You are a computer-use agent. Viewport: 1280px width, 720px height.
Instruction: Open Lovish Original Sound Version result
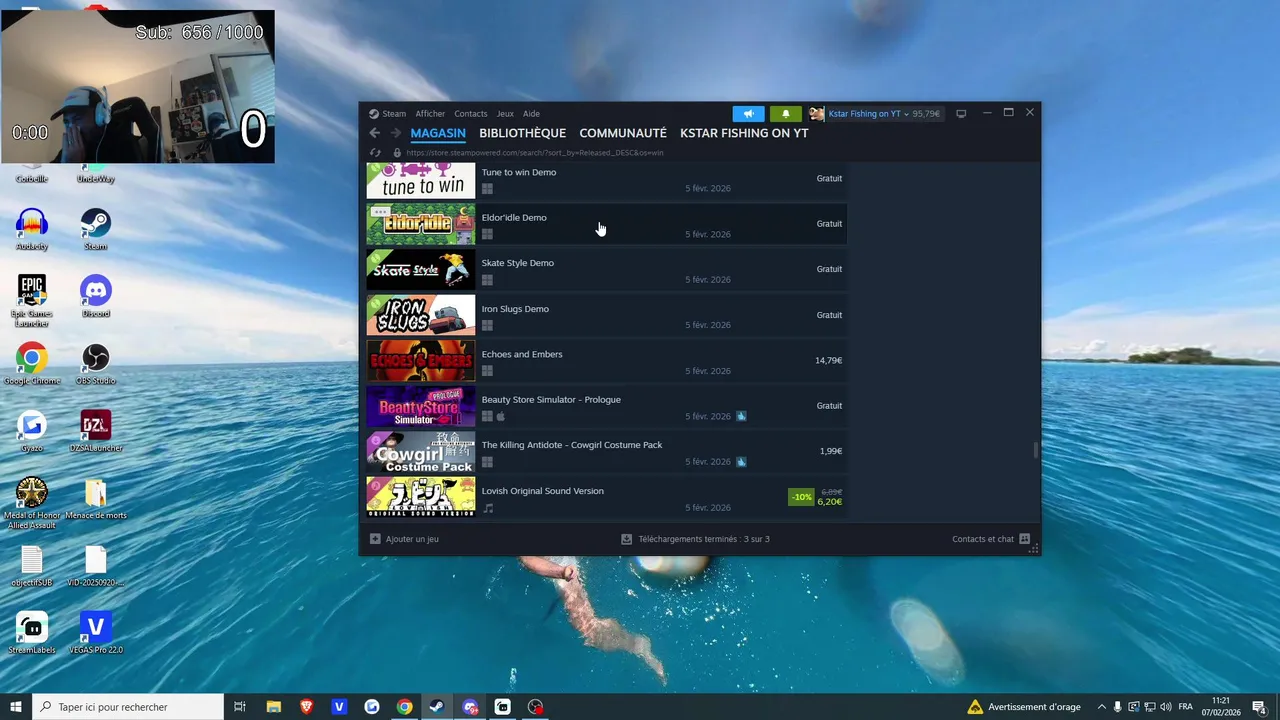tap(606, 498)
